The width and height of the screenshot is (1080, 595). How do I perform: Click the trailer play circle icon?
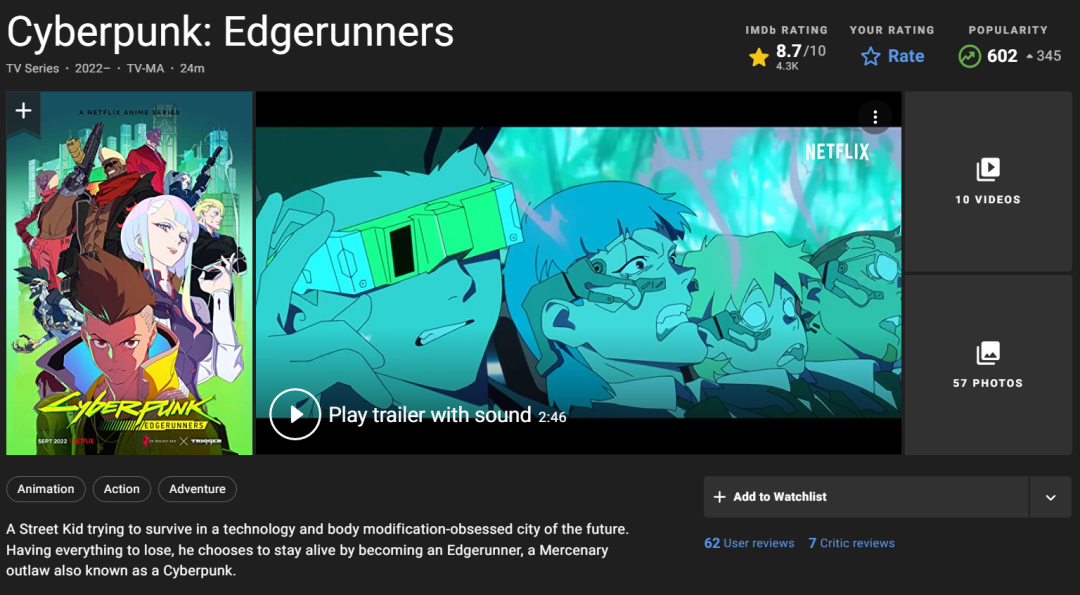pos(295,414)
